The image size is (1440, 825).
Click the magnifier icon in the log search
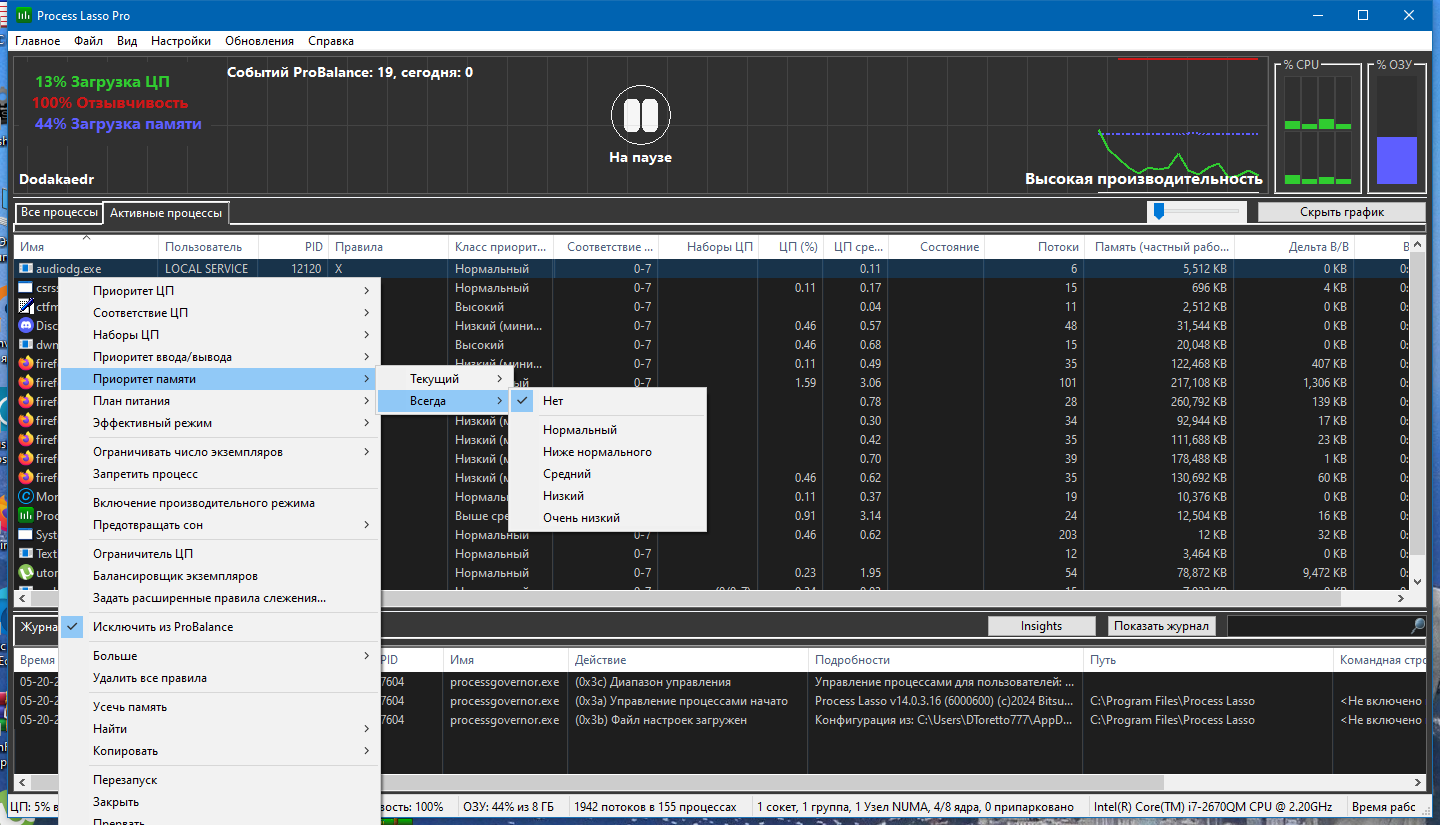pyautogui.click(x=1418, y=626)
